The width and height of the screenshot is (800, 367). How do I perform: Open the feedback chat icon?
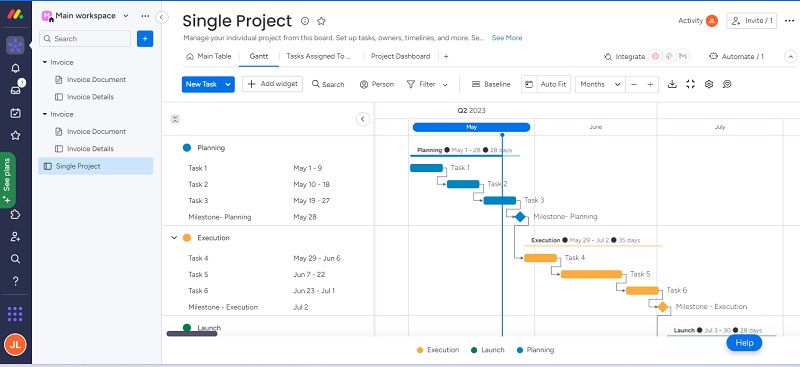tap(727, 84)
